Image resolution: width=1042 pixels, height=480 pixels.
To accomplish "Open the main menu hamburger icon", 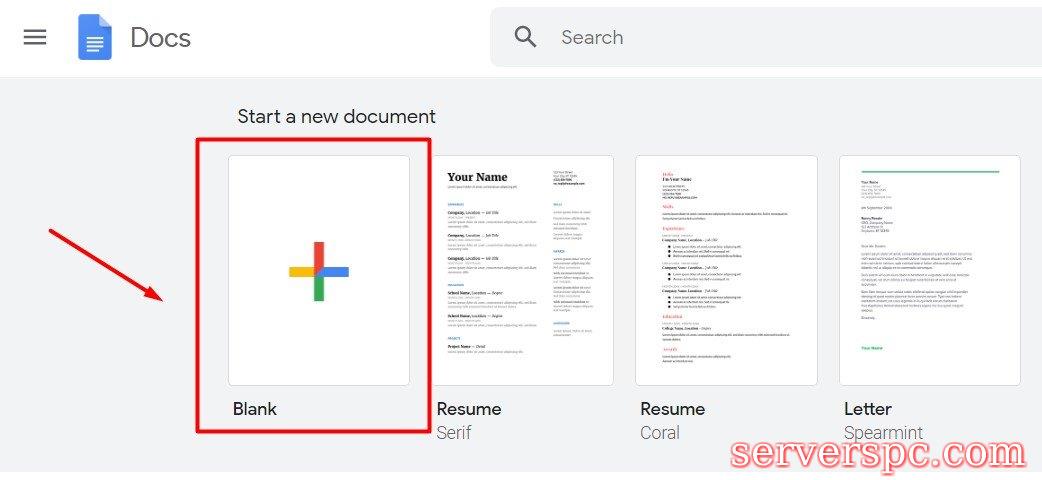I will click(x=35, y=38).
